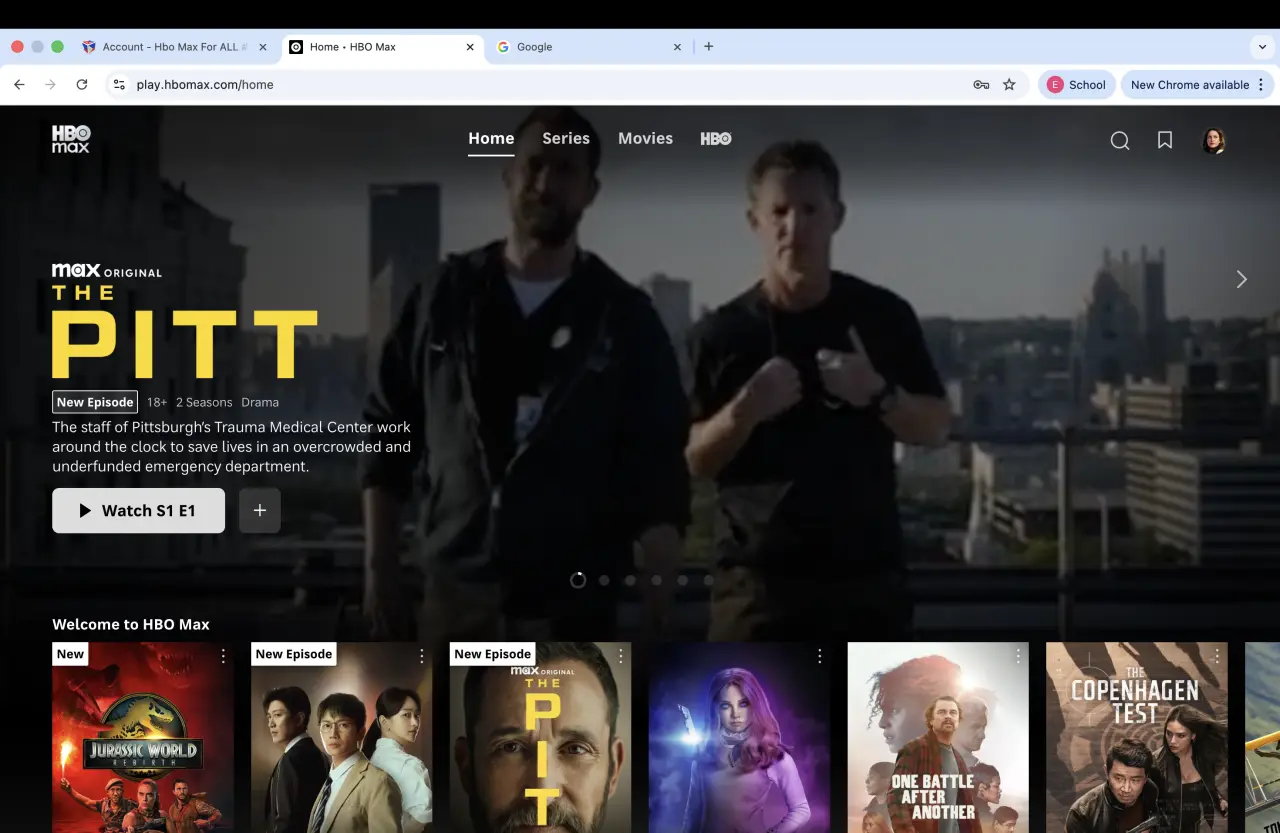This screenshot has height=833, width=1280.
Task: Switch to Account - Hbo Max For ALL tab
Action: (x=175, y=47)
